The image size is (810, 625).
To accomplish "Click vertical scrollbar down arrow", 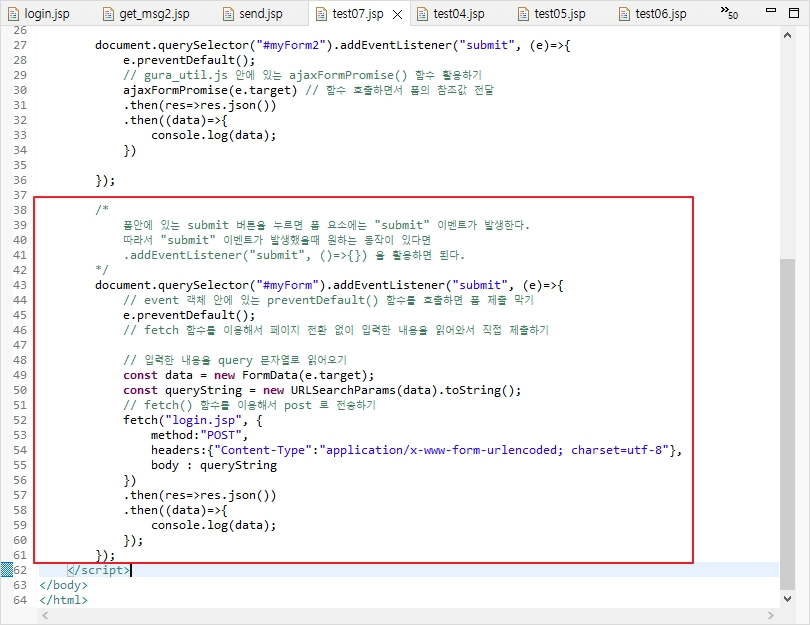I will pos(787,599).
